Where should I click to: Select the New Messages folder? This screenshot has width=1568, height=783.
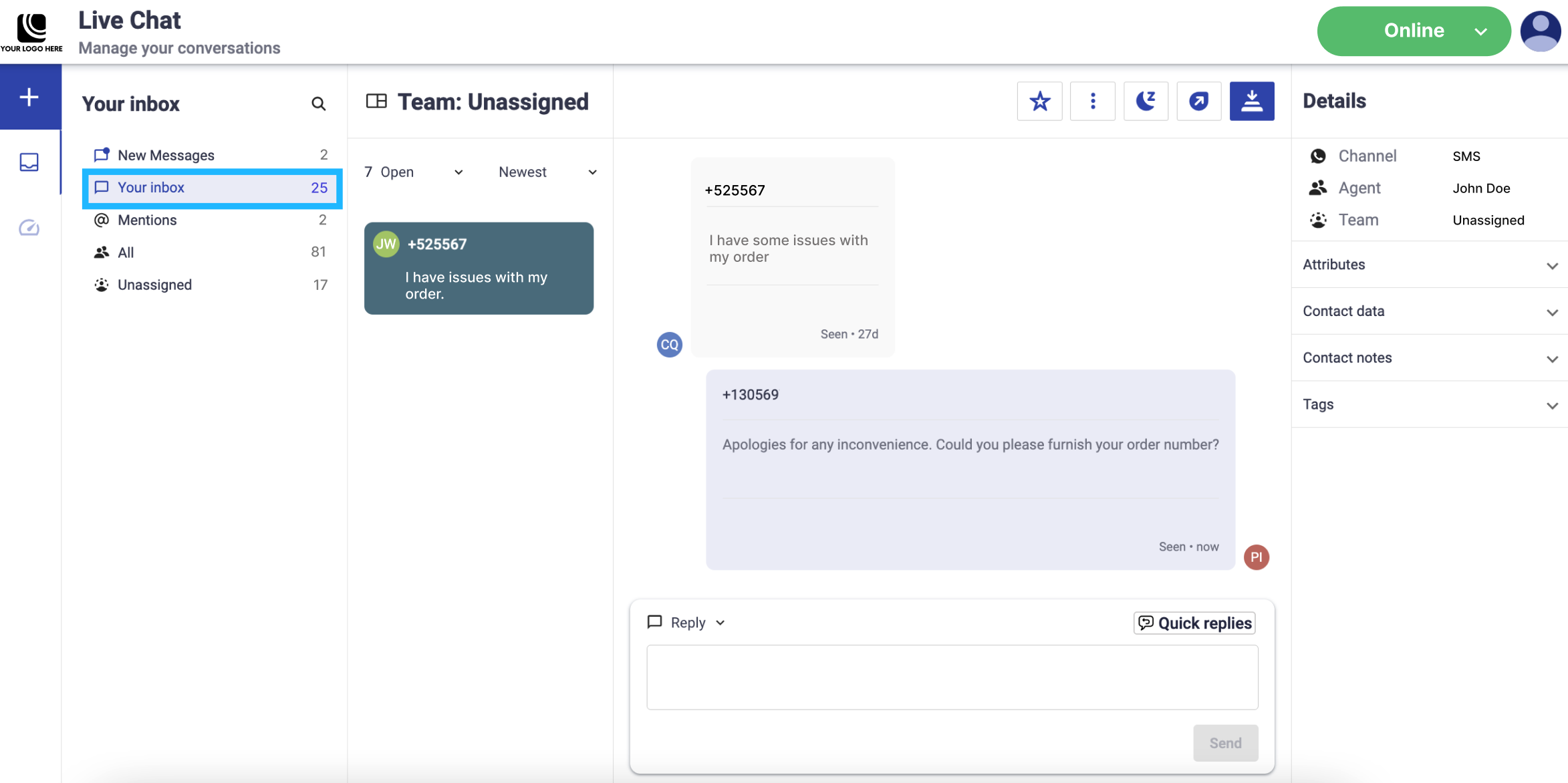tap(166, 155)
